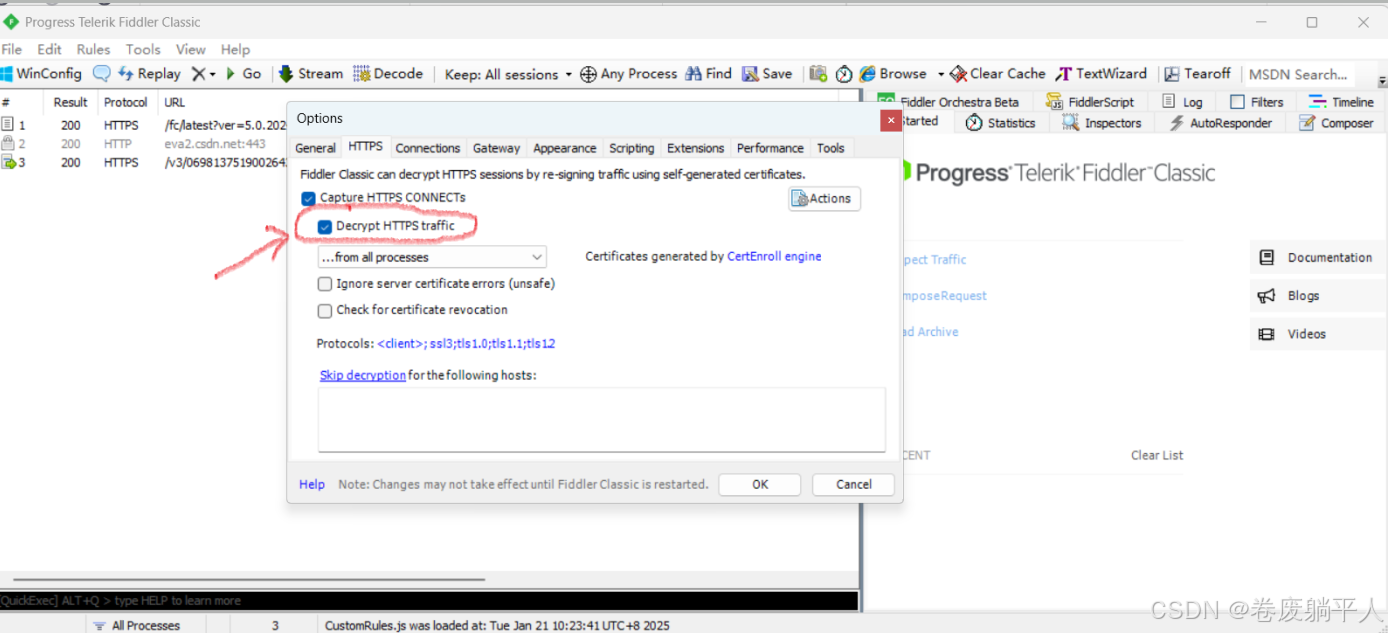Open the TextWizard tool
The height and width of the screenshot is (633, 1388).
(1101, 74)
